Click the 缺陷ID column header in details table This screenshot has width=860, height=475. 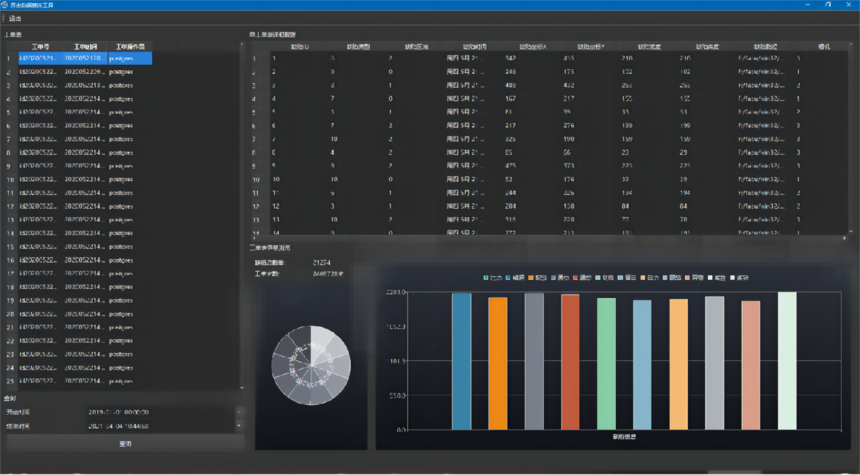(x=300, y=46)
